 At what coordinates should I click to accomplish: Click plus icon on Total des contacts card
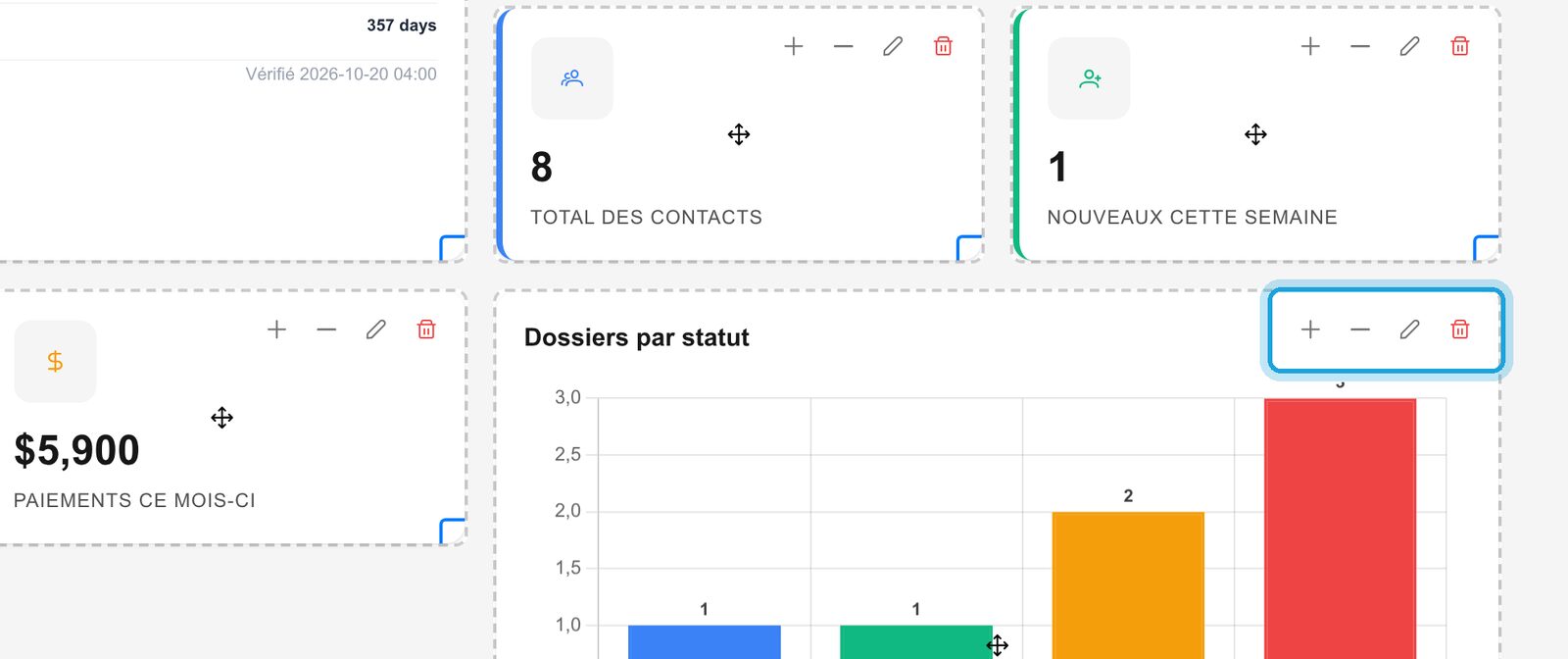point(794,46)
